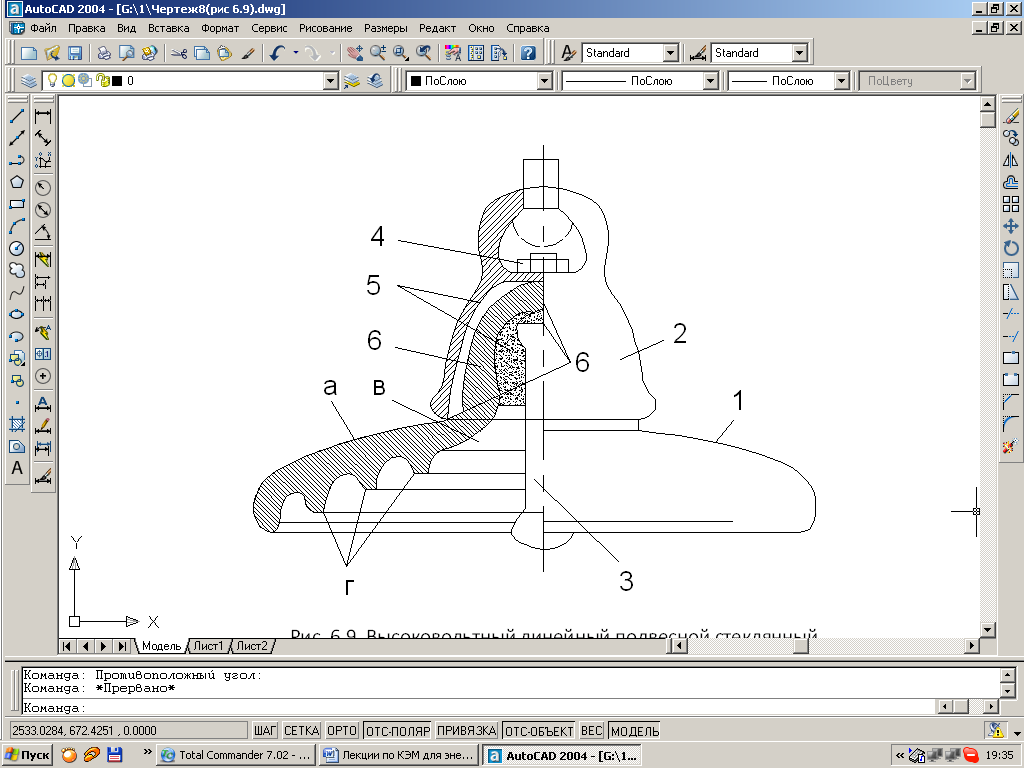This screenshot has height=768, width=1024.
Task: Select the Ellipse drawing tool
Action: [17, 314]
